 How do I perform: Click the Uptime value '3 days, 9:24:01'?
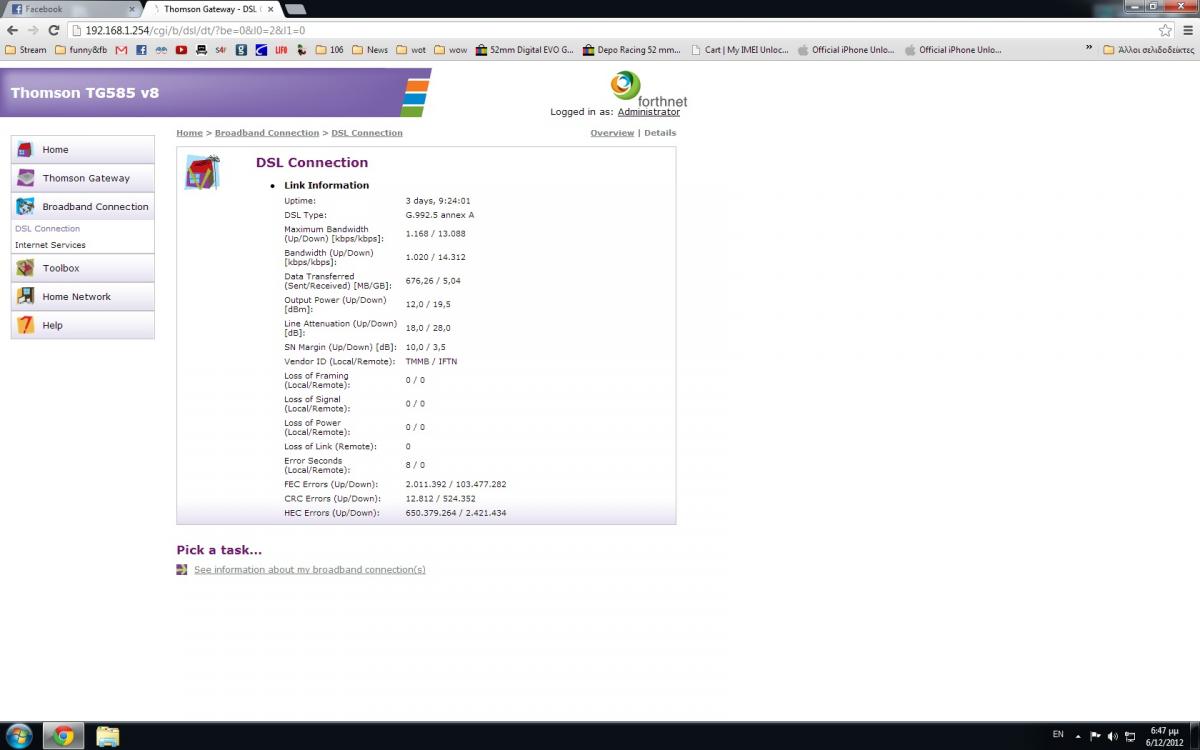pyautogui.click(x=438, y=201)
